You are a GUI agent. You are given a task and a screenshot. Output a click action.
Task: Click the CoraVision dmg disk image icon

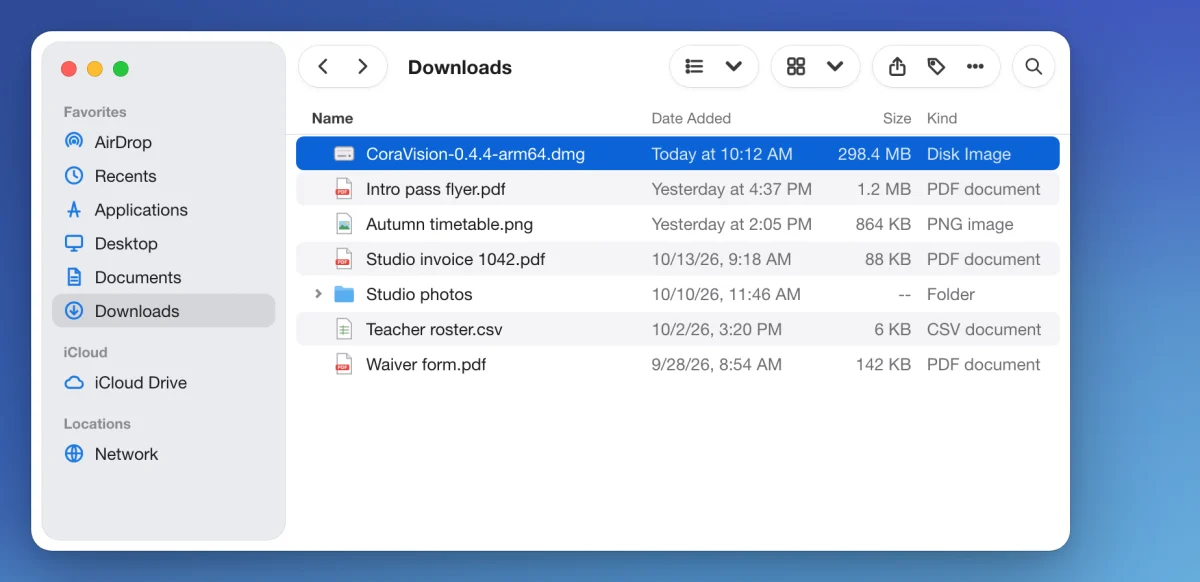(x=344, y=154)
